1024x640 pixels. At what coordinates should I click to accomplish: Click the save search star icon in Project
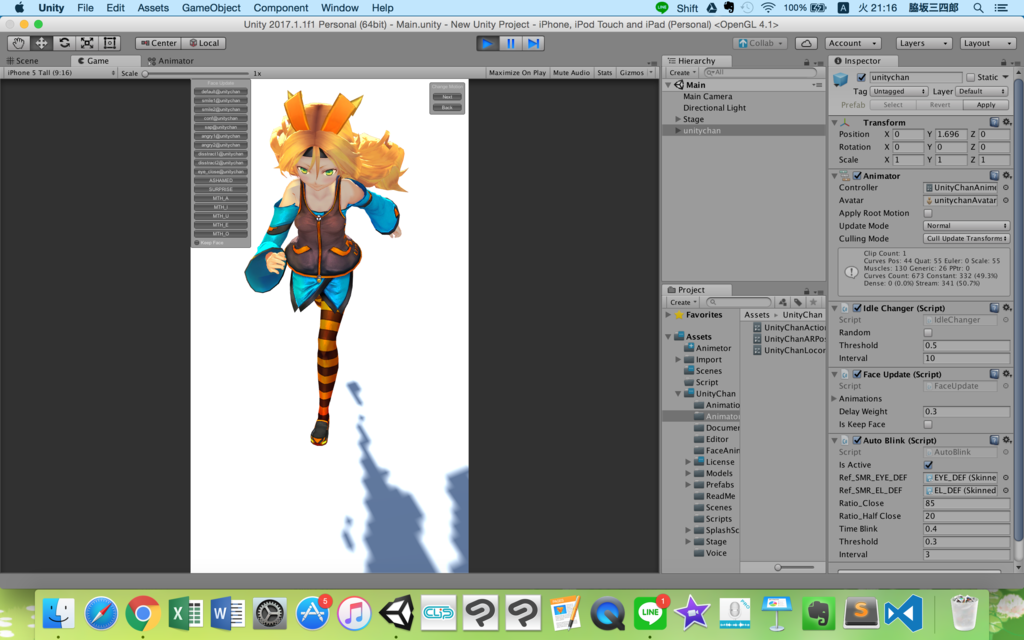pos(813,302)
